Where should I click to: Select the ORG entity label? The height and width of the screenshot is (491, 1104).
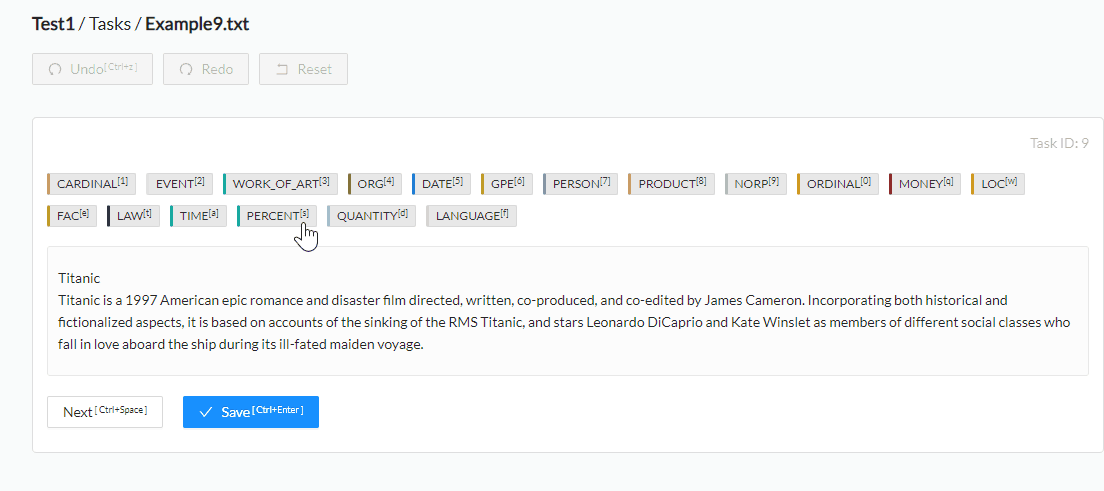coord(375,184)
